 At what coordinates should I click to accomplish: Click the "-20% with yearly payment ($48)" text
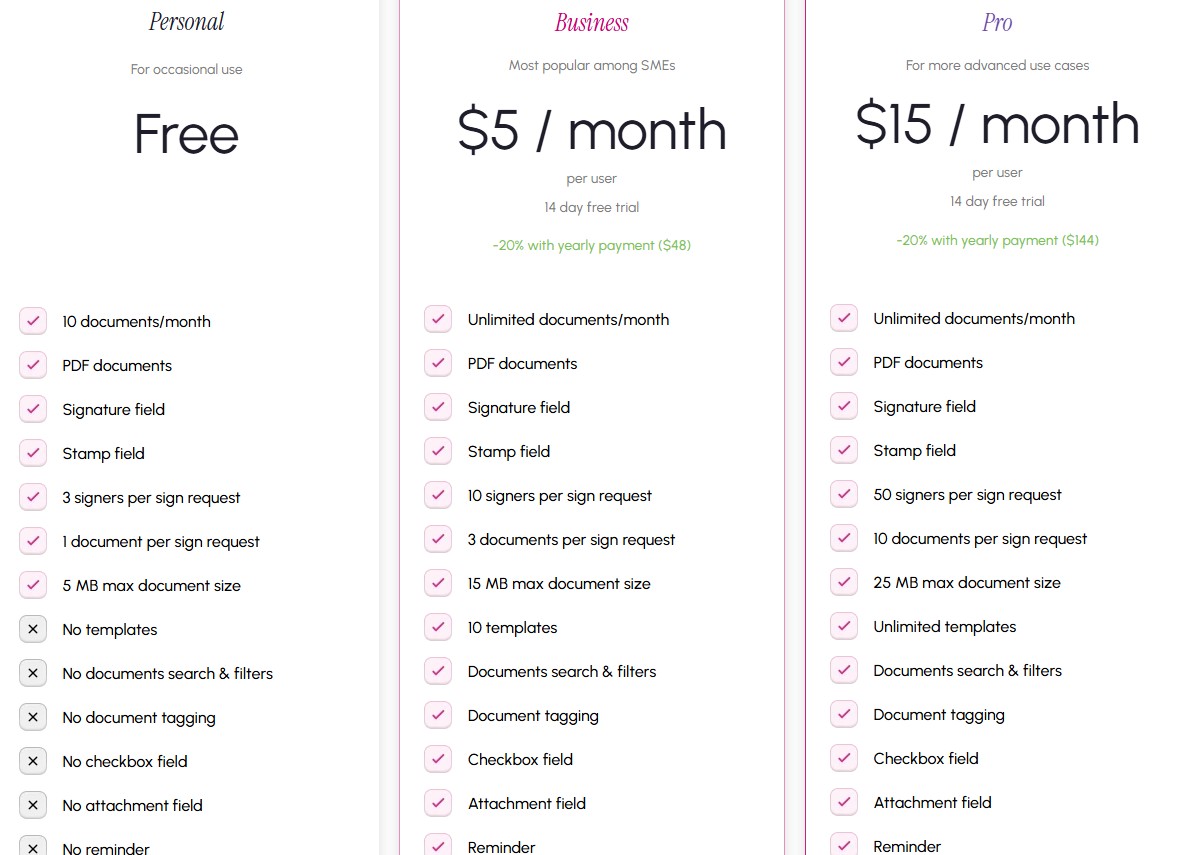pyautogui.click(x=592, y=245)
